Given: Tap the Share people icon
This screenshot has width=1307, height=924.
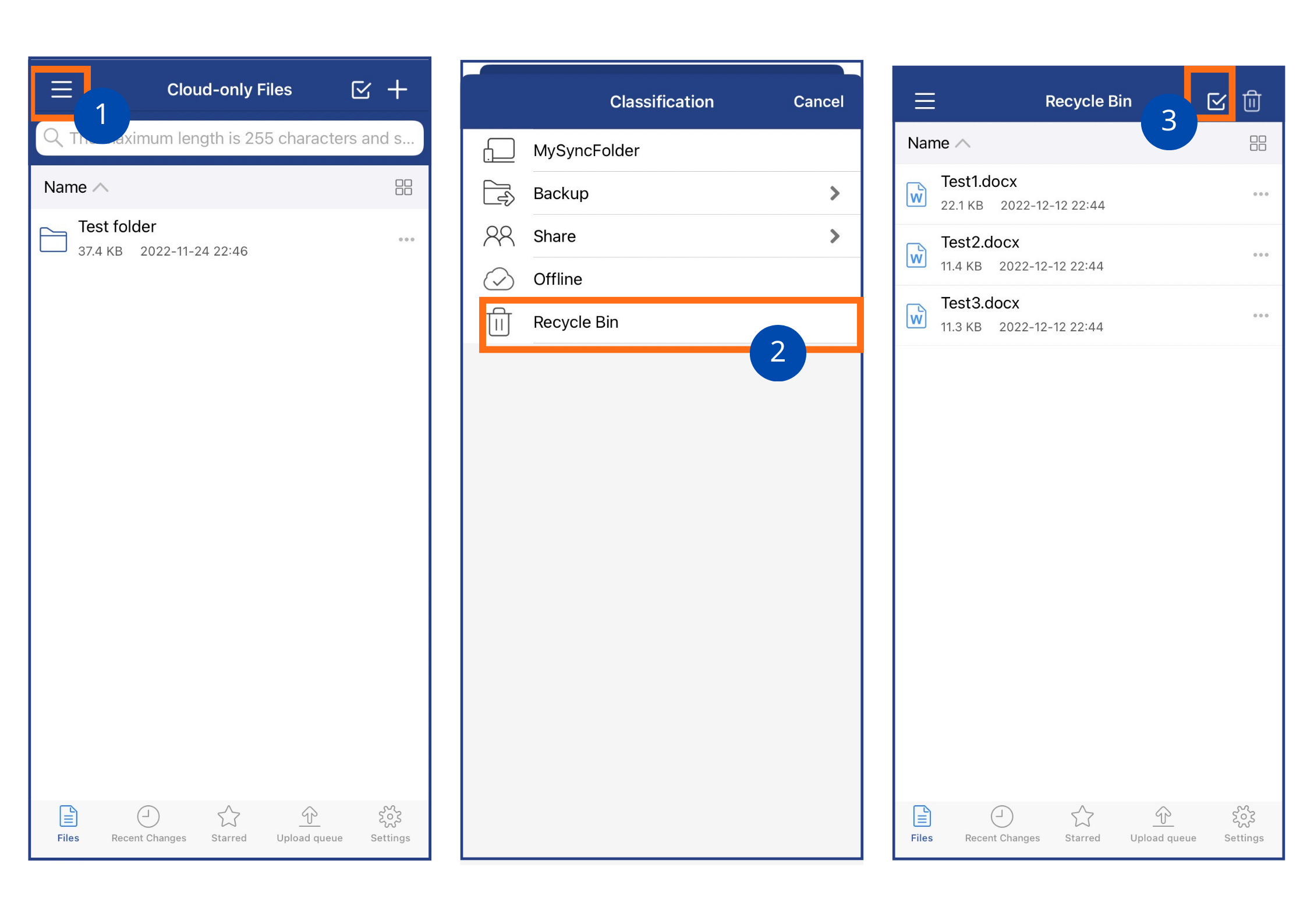Looking at the screenshot, I should (499, 236).
